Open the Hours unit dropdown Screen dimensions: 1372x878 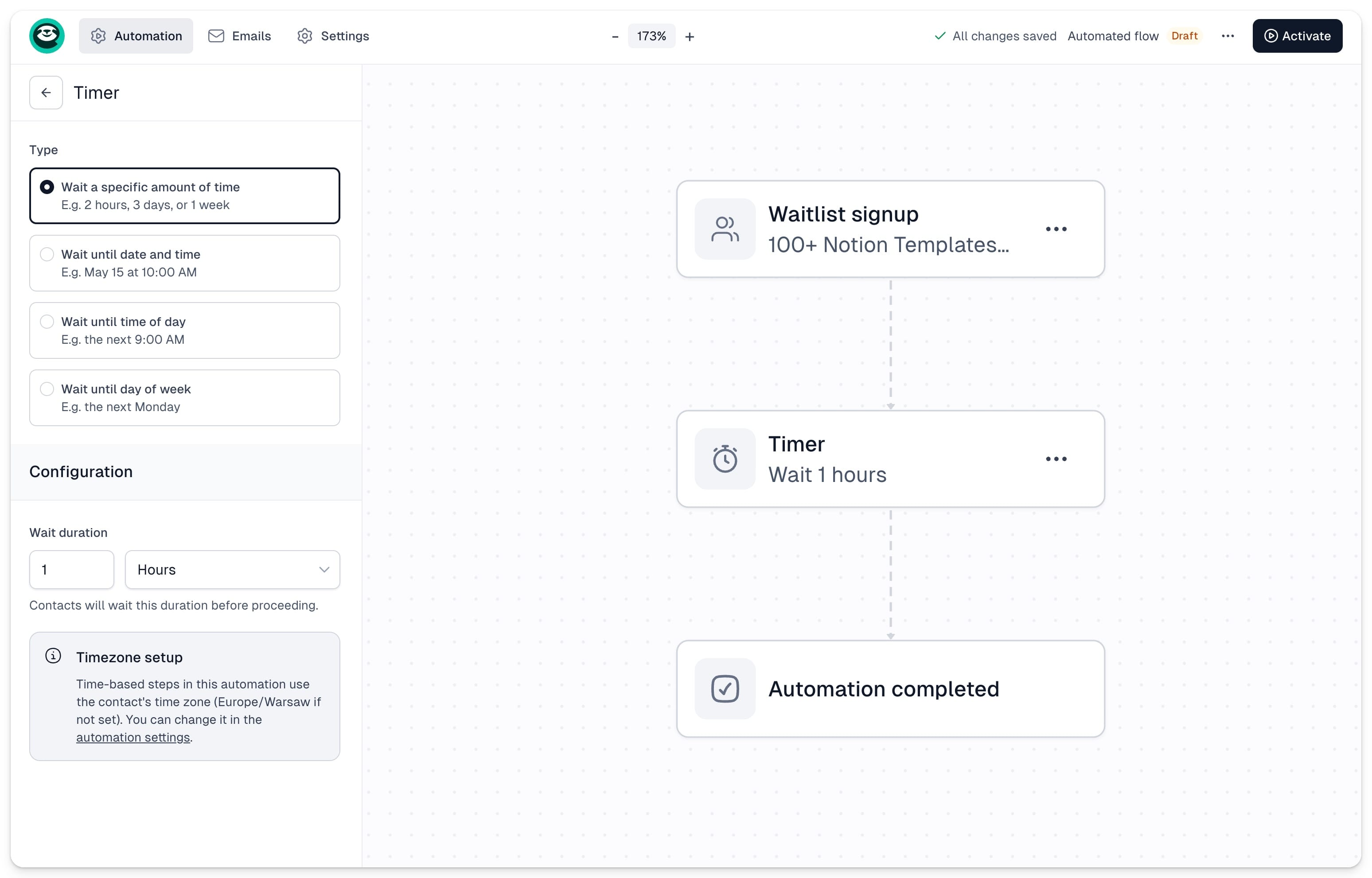(x=233, y=569)
